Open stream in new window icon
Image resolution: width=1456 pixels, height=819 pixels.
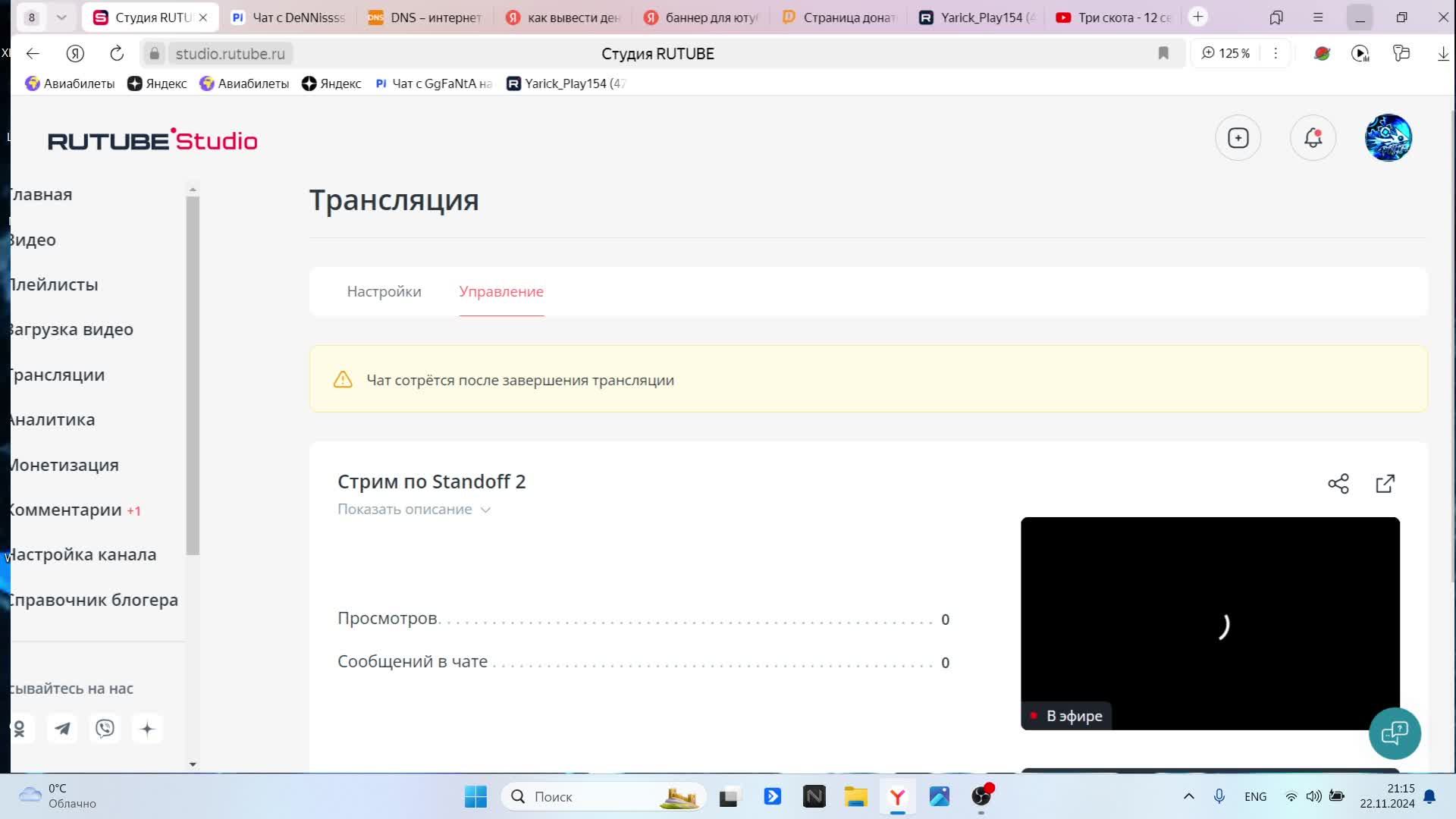point(1385,484)
